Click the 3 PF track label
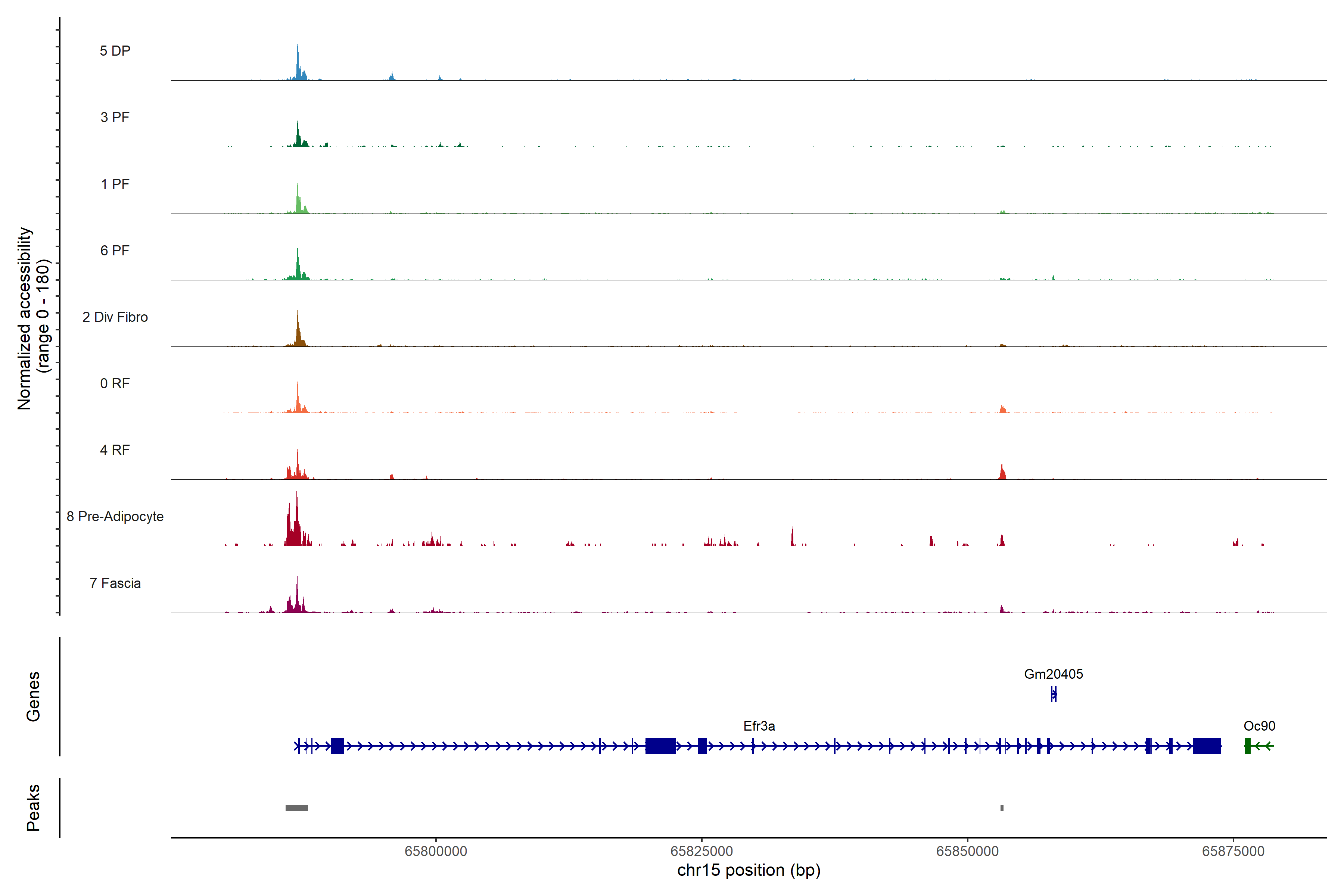 pos(115,117)
